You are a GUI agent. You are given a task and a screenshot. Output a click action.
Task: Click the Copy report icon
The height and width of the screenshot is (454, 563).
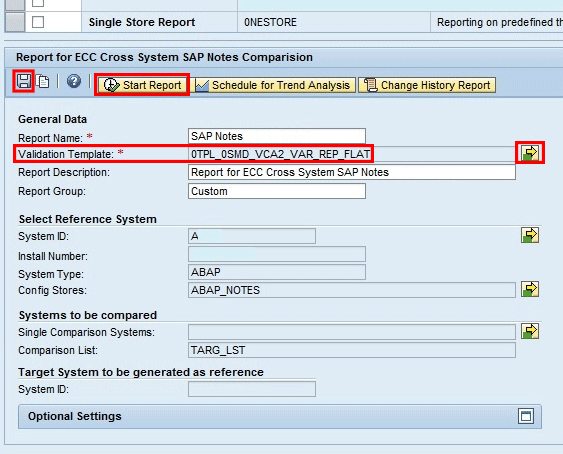(x=43, y=81)
